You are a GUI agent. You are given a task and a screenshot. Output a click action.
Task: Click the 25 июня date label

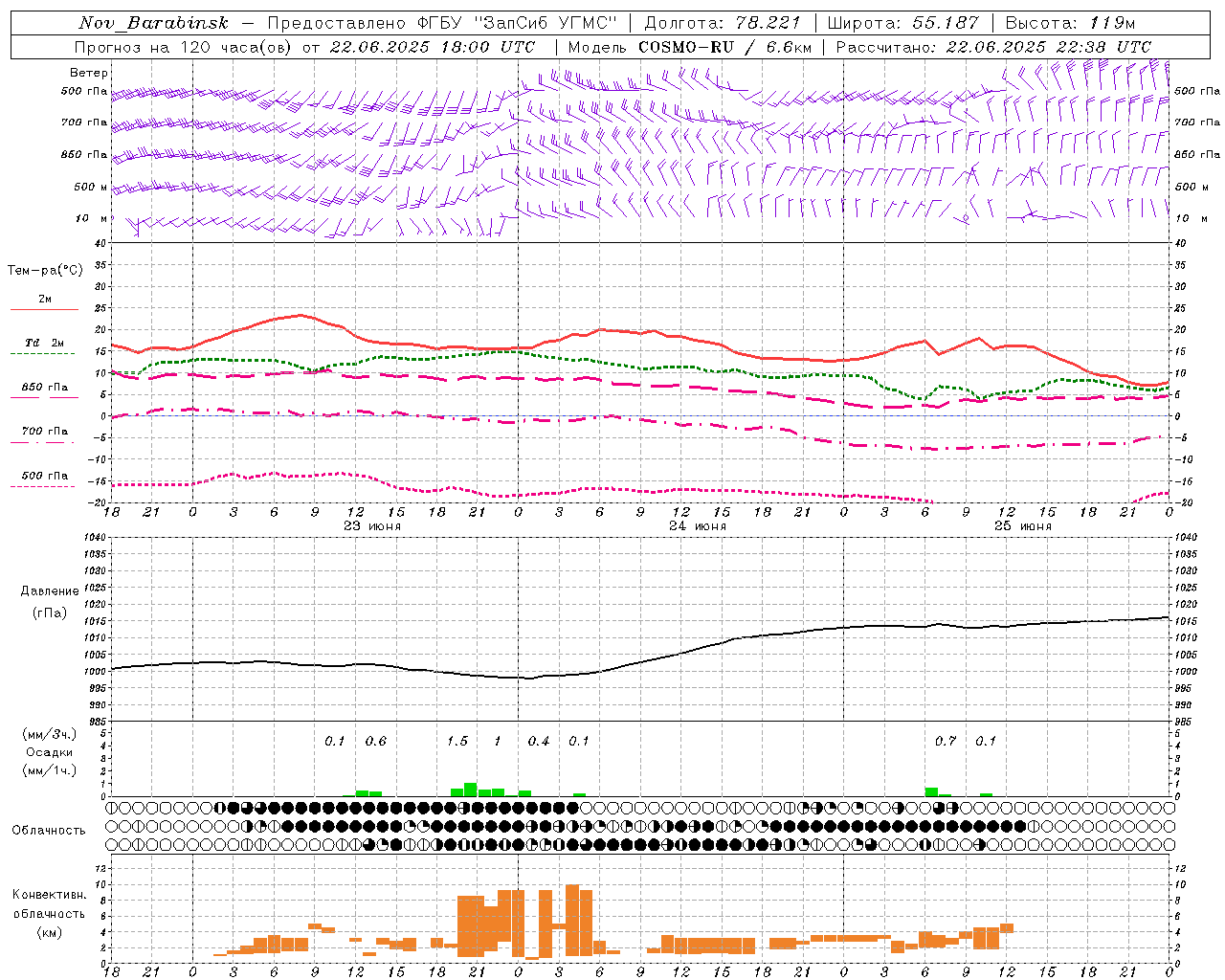click(x=1023, y=526)
